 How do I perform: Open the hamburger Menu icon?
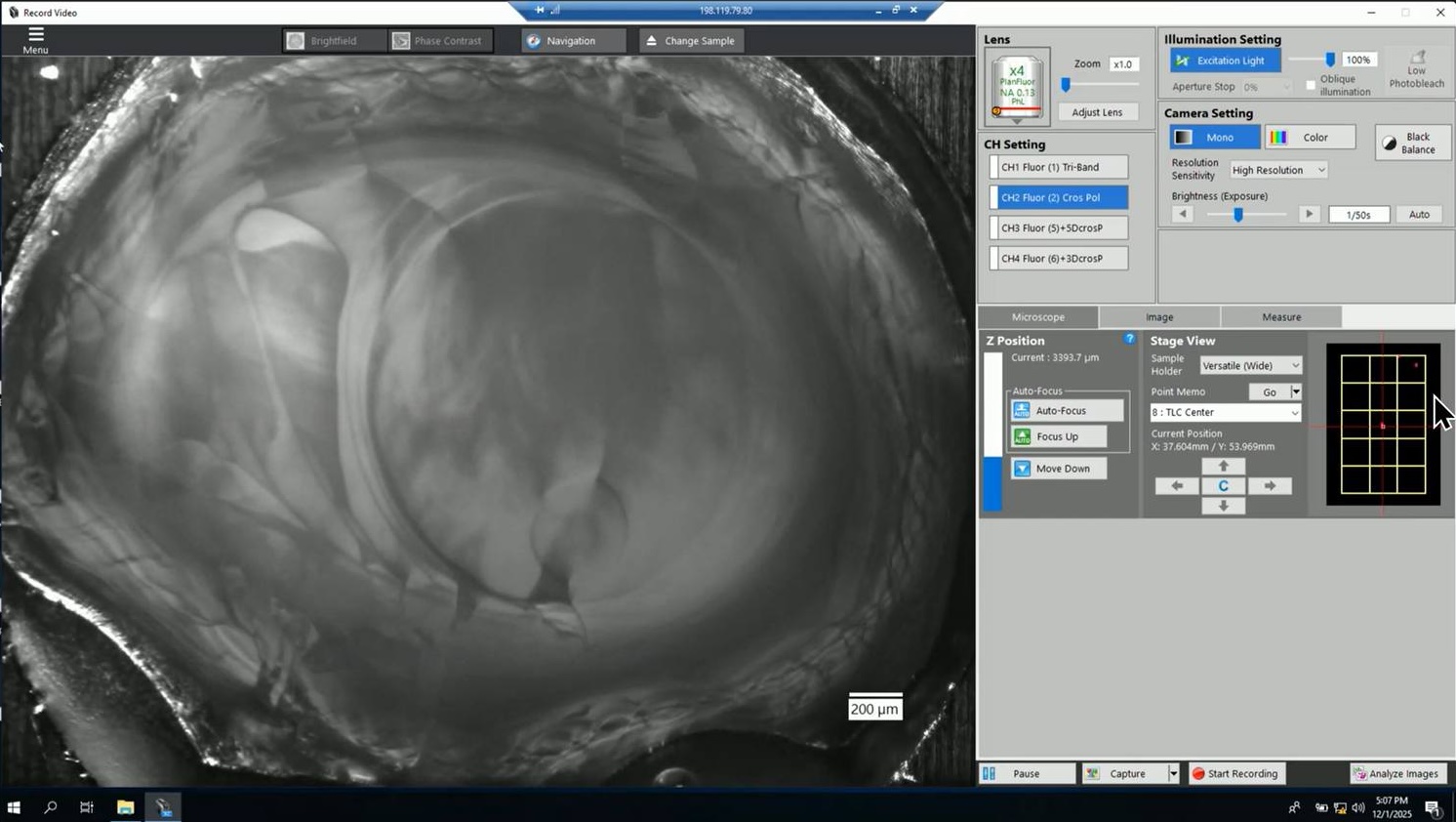click(35, 35)
